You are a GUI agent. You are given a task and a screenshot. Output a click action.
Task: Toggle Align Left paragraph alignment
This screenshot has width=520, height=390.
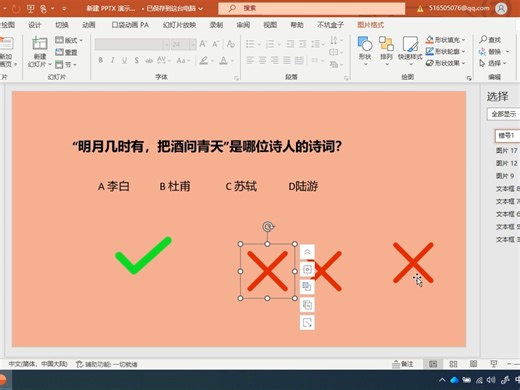pos(250,60)
